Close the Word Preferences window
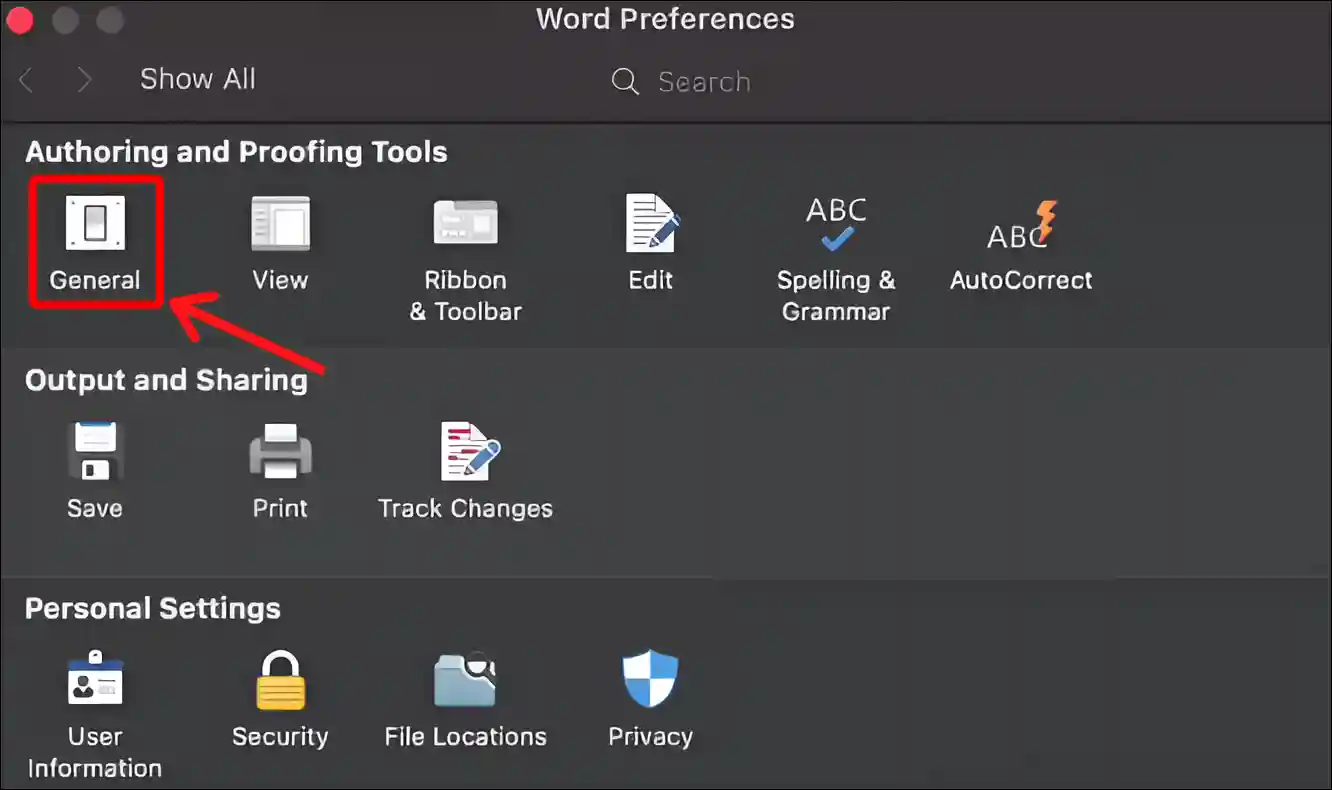Viewport: 1332px width, 790px height. pos(19,20)
